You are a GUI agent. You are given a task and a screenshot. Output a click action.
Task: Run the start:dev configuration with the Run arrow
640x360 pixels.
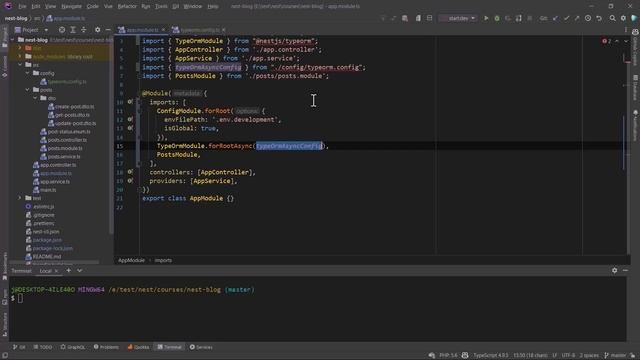tap(486, 18)
